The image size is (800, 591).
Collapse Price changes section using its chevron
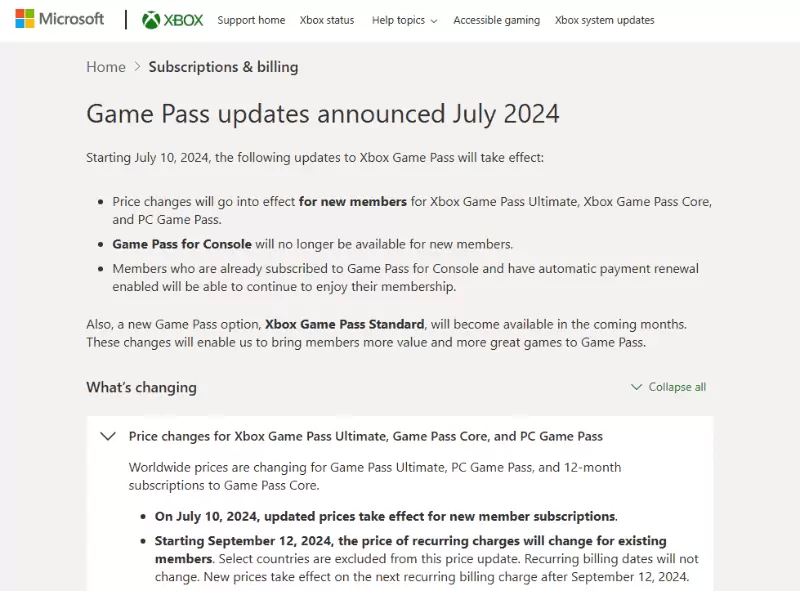[108, 436]
